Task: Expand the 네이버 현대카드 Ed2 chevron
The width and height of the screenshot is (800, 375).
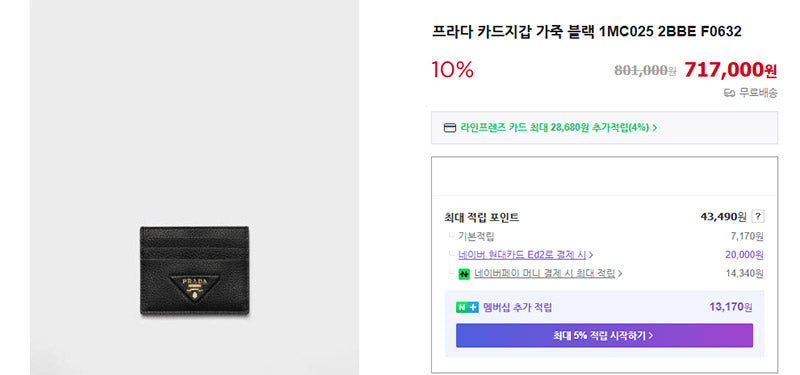Action: 591,255
